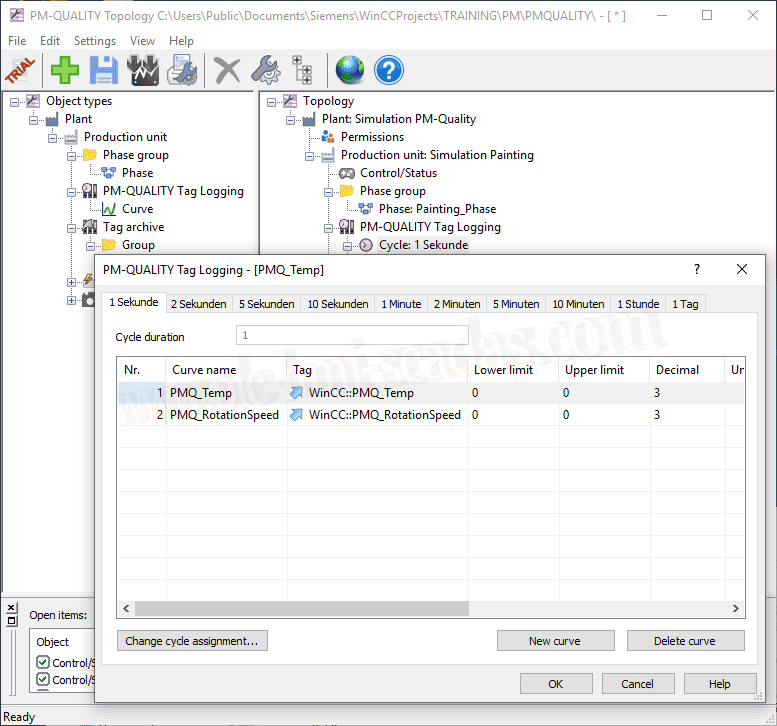Click the globe language toolbar icon
The width and height of the screenshot is (777, 726).
[x=350, y=70]
